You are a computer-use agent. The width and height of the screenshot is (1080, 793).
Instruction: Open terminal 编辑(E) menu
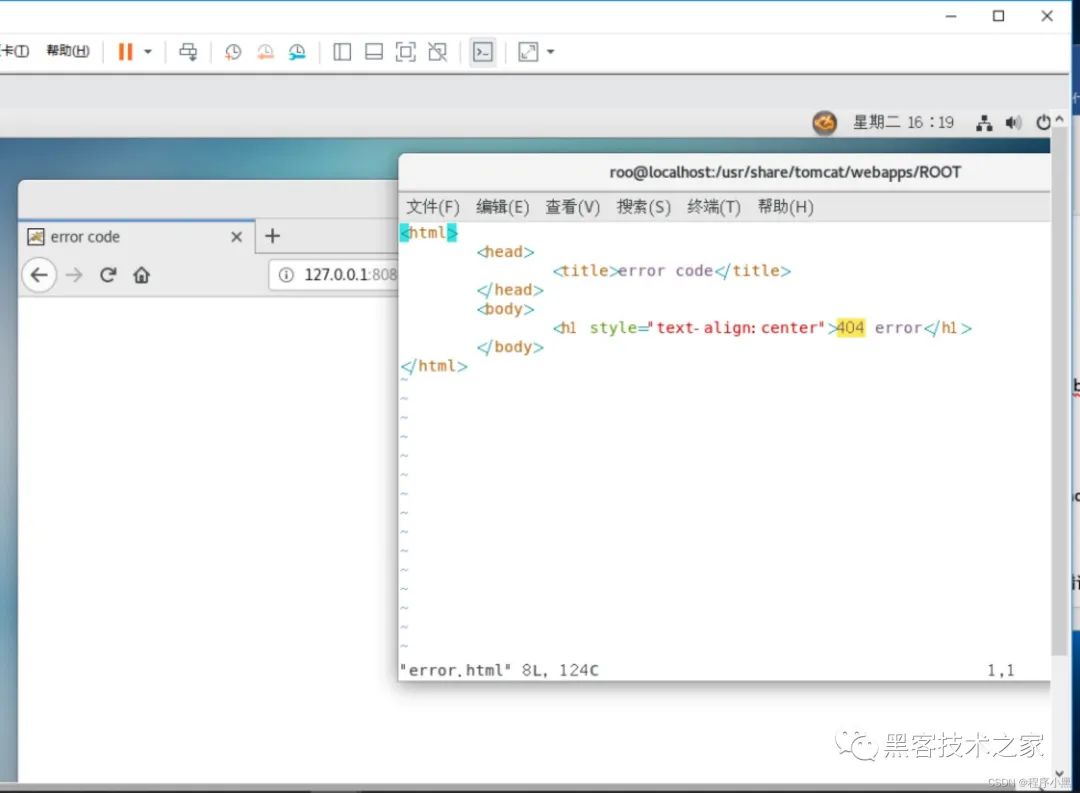coord(503,207)
